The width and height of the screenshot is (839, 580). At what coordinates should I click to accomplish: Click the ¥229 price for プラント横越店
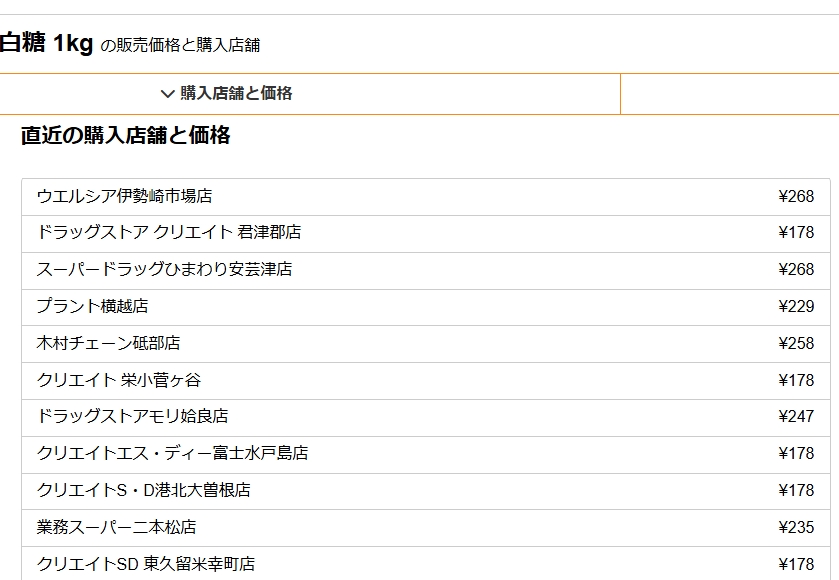click(796, 307)
